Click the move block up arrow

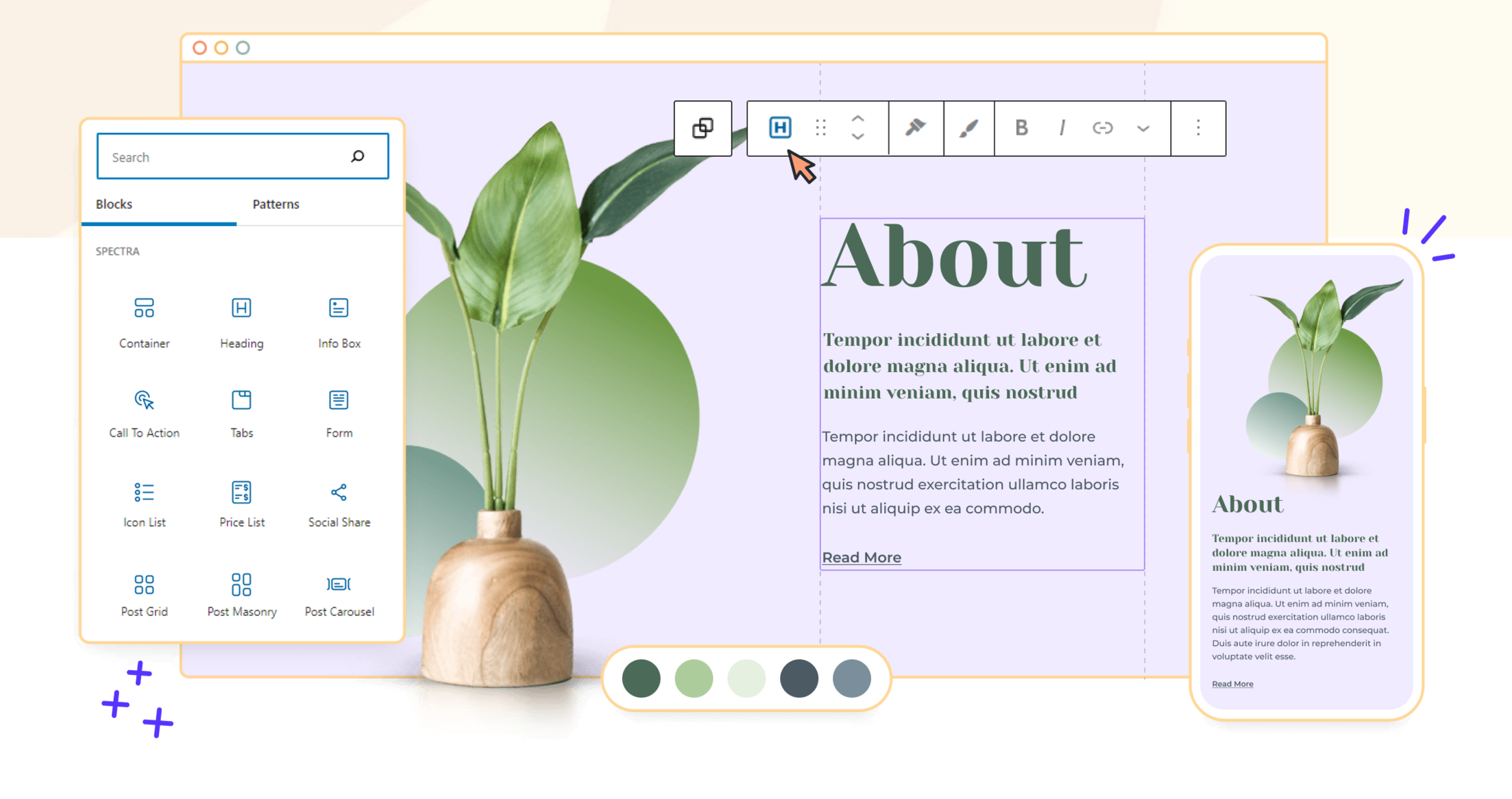point(857,119)
